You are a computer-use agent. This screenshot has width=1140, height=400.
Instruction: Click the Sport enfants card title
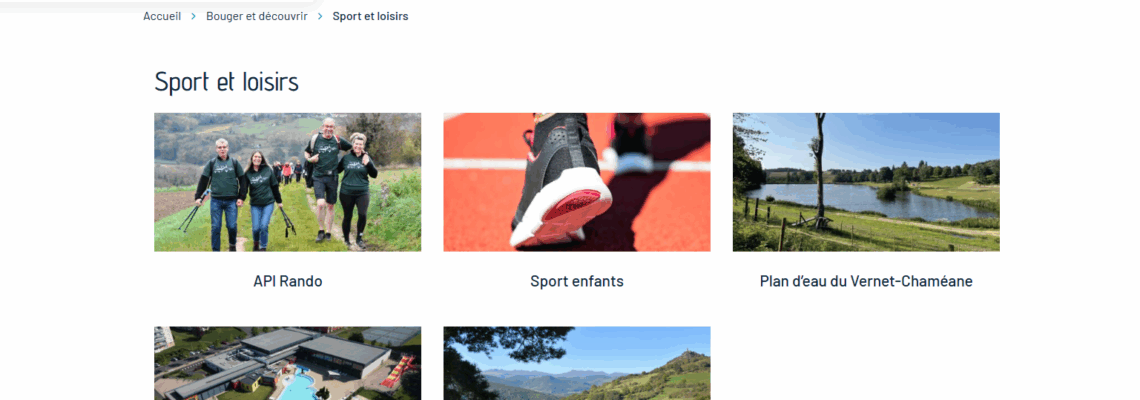click(576, 281)
